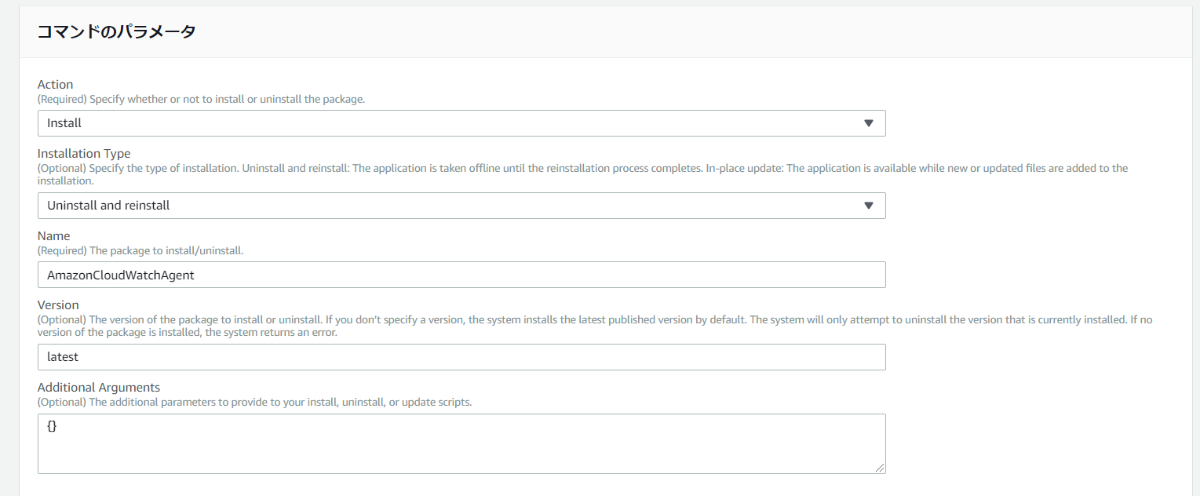Click the コマンドのパラメータ heading
The image size is (1200, 496).
[116, 32]
